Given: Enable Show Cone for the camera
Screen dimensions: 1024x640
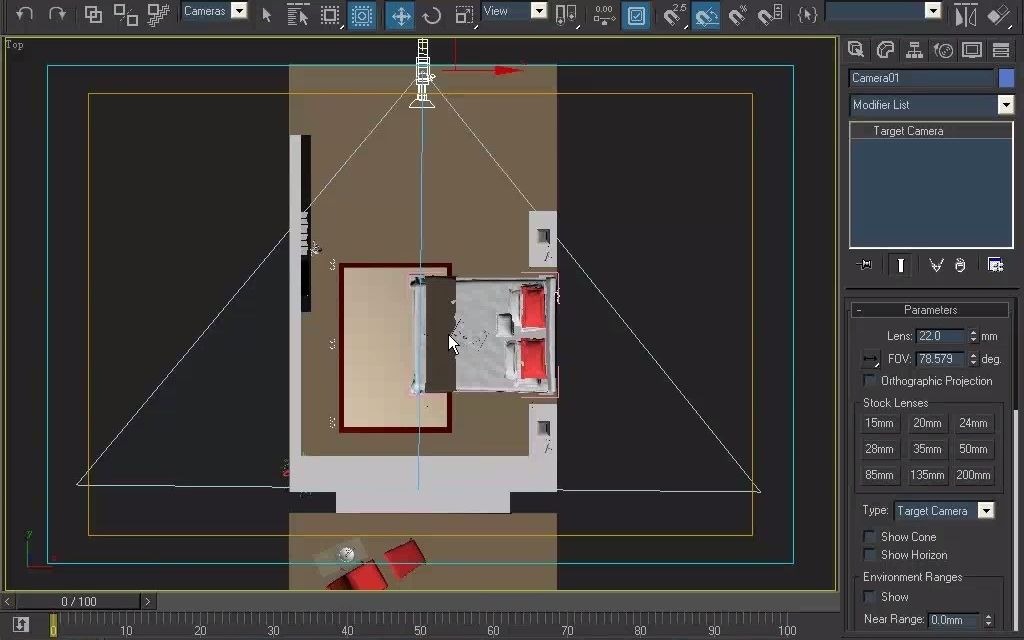Looking at the screenshot, I should [x=869, y=536].
